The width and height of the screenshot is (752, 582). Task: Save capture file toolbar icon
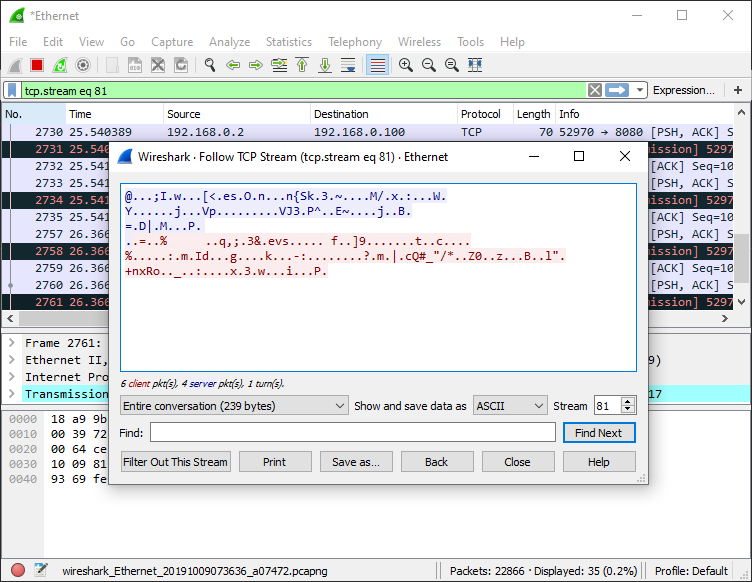[x=135, y=65]
